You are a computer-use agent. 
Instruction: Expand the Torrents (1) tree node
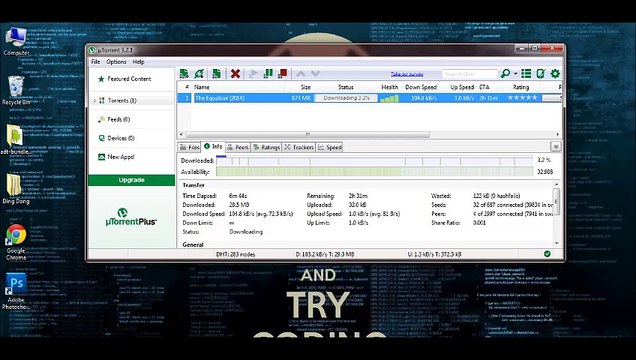[95, 100]
